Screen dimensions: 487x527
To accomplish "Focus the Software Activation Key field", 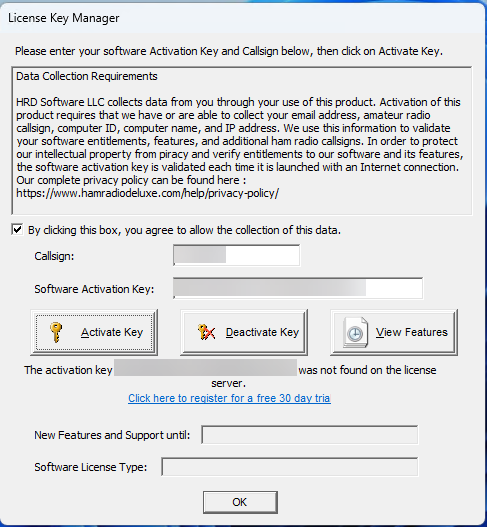I will tap(298, 288).
